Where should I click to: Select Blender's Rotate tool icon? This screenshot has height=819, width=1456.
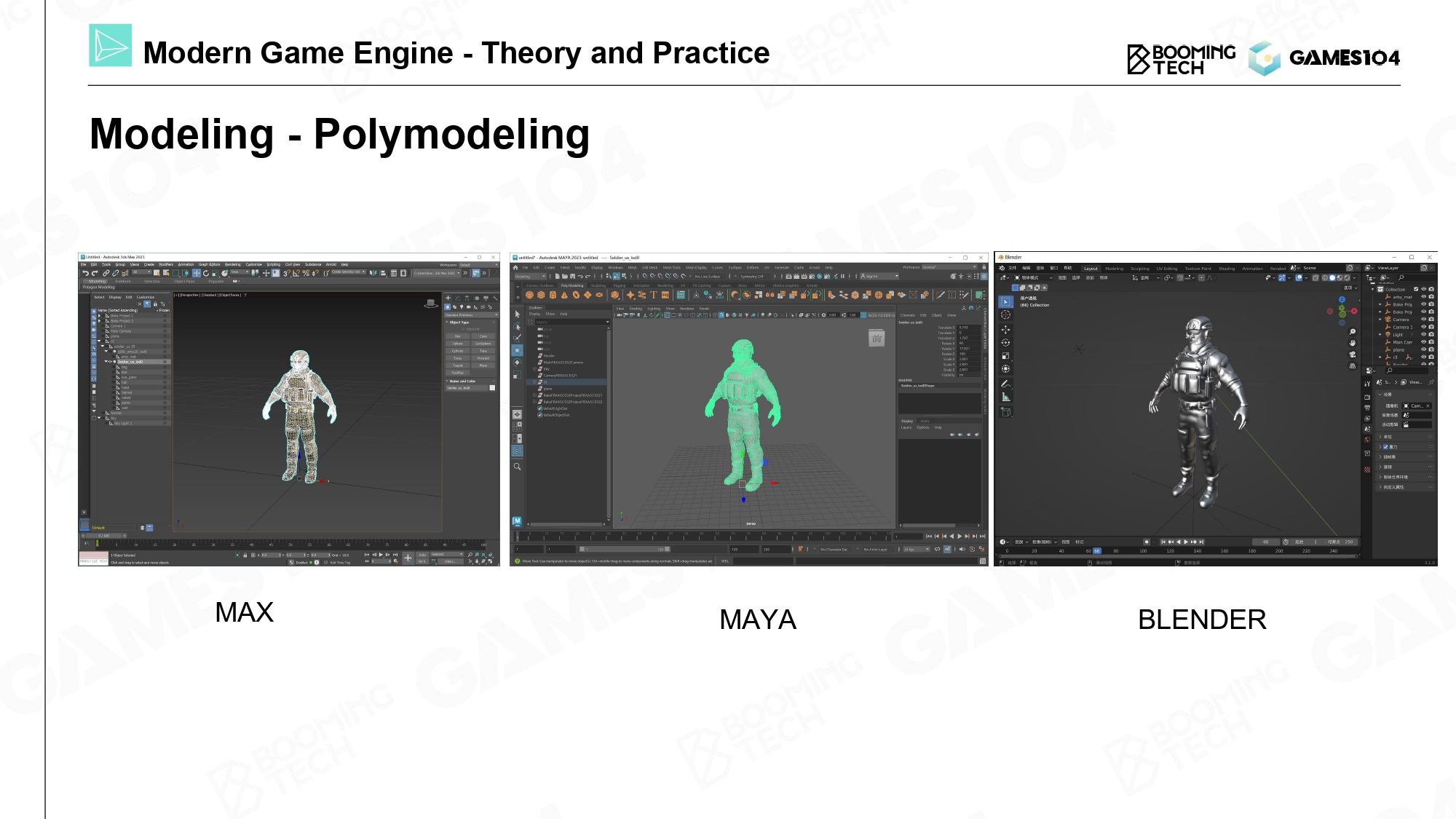[1005, 342]
